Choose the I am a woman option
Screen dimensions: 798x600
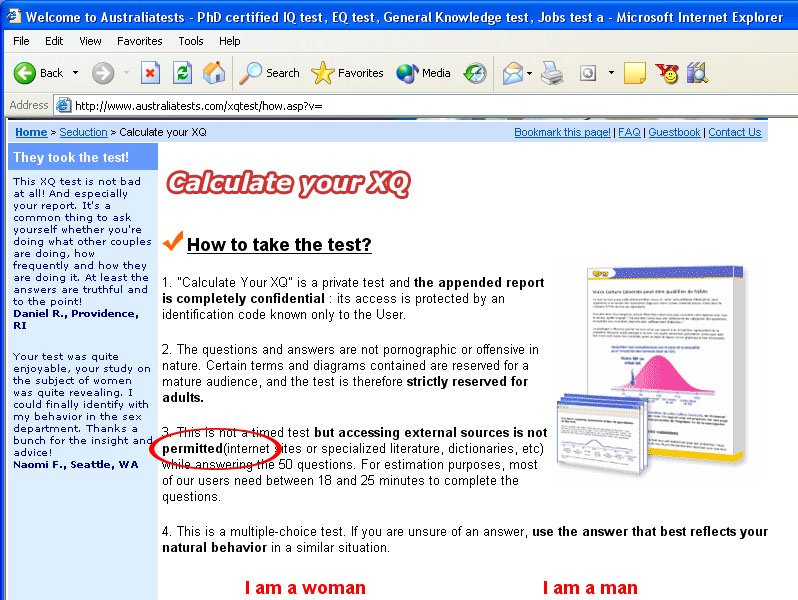click(305, 588)
